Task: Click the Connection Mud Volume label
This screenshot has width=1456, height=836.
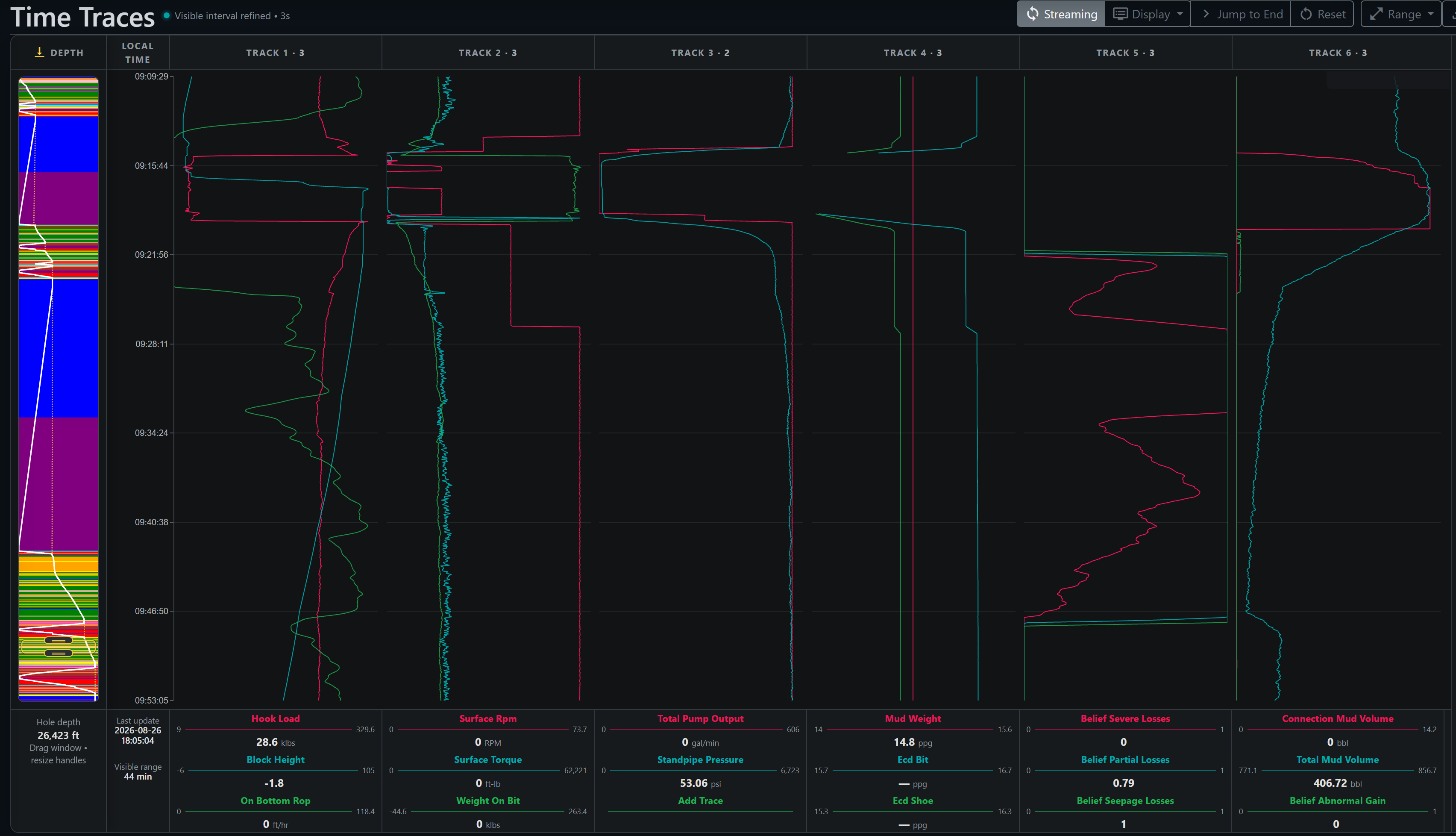Action: tap(1338, 718)
